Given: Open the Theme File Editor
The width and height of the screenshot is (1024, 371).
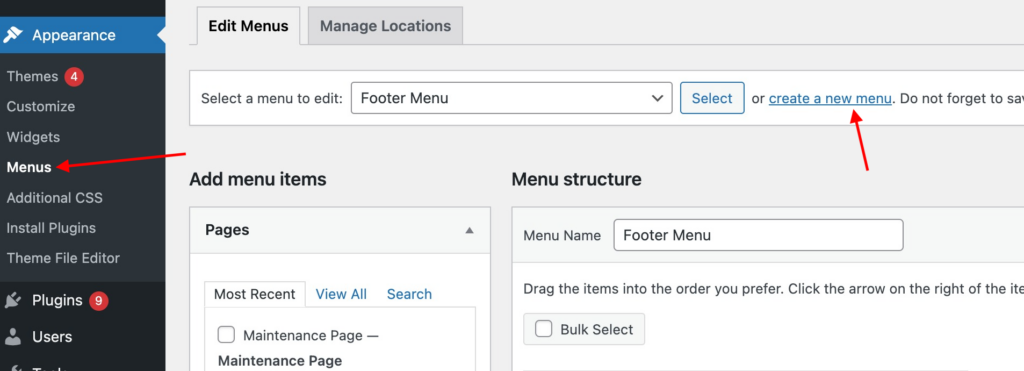Looking at the screenshot, I should point(63,258).
